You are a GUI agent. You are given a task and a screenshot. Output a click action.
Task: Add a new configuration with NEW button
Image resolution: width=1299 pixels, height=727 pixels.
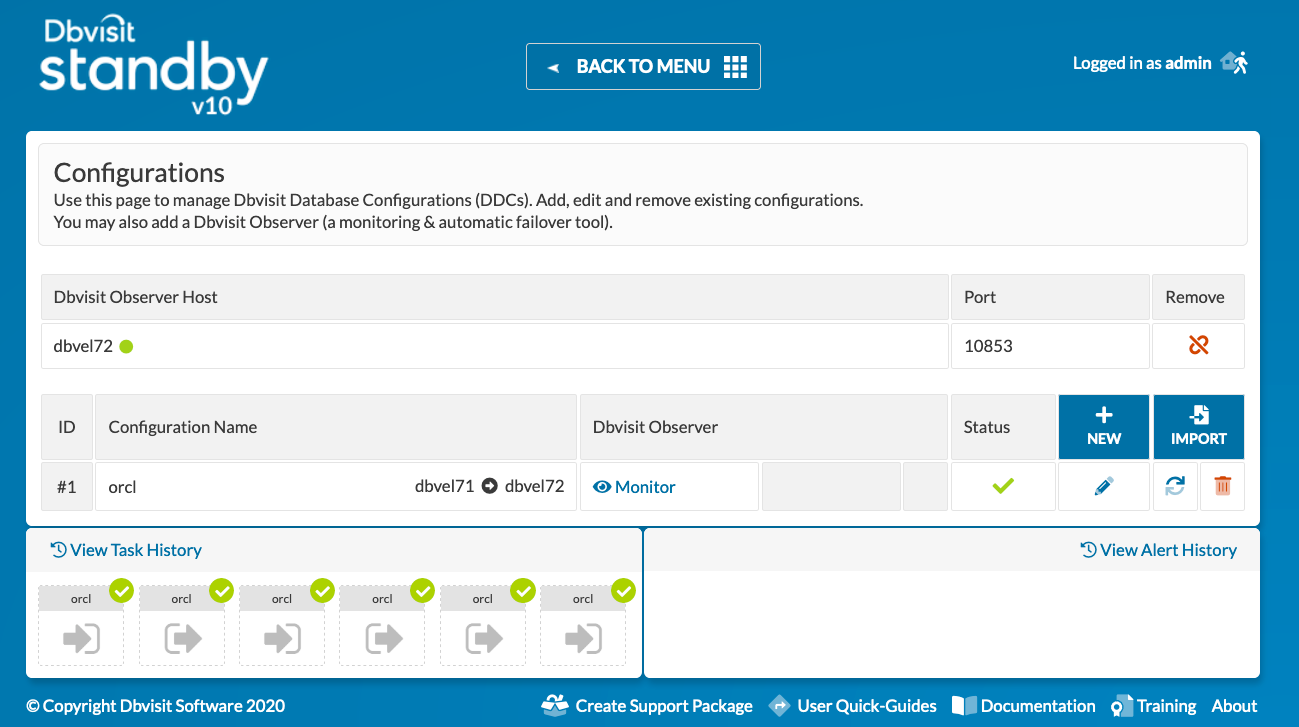[x=1104, y=426]
